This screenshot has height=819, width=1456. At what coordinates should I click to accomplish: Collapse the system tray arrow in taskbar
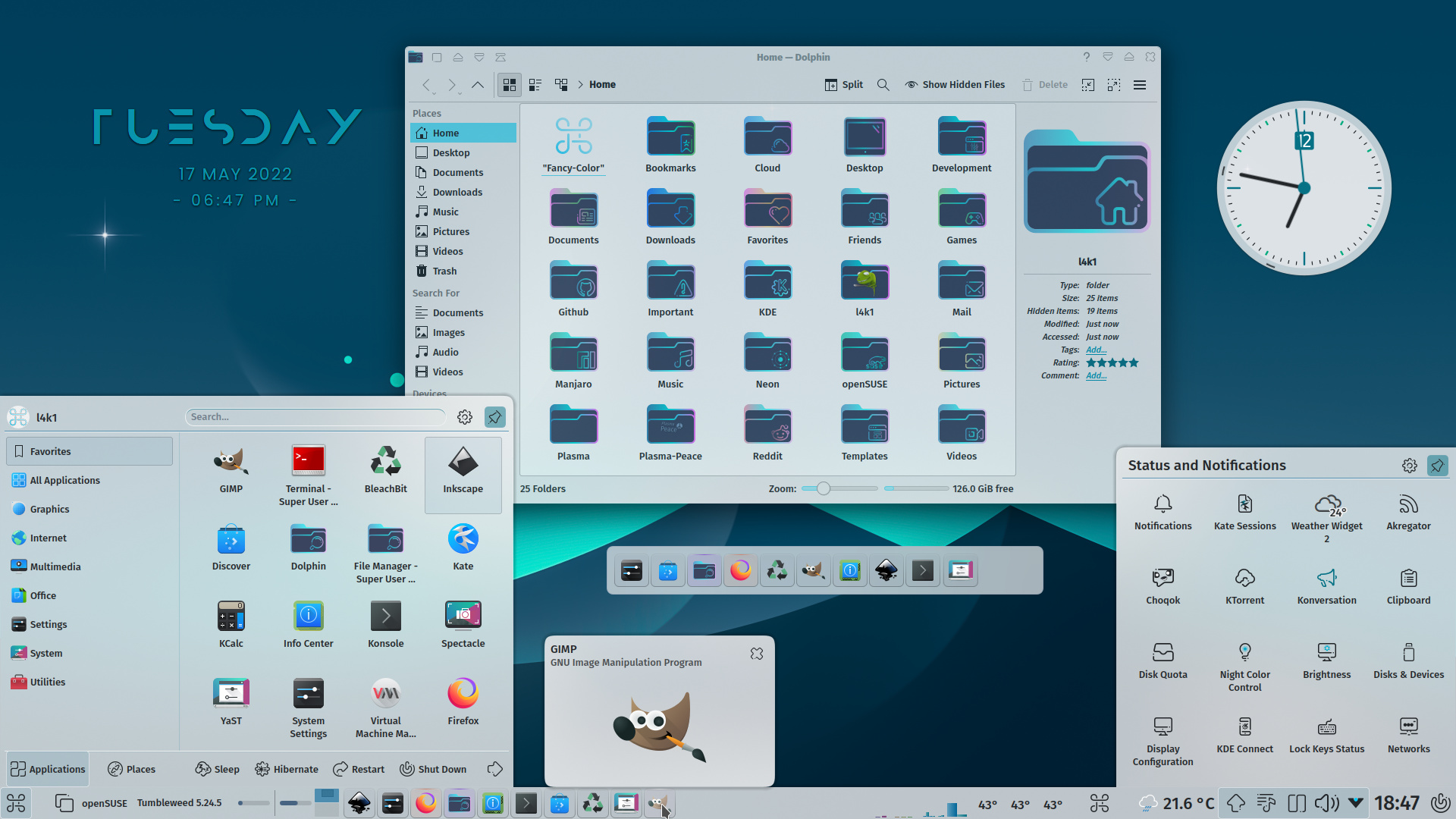(1356, 802)
